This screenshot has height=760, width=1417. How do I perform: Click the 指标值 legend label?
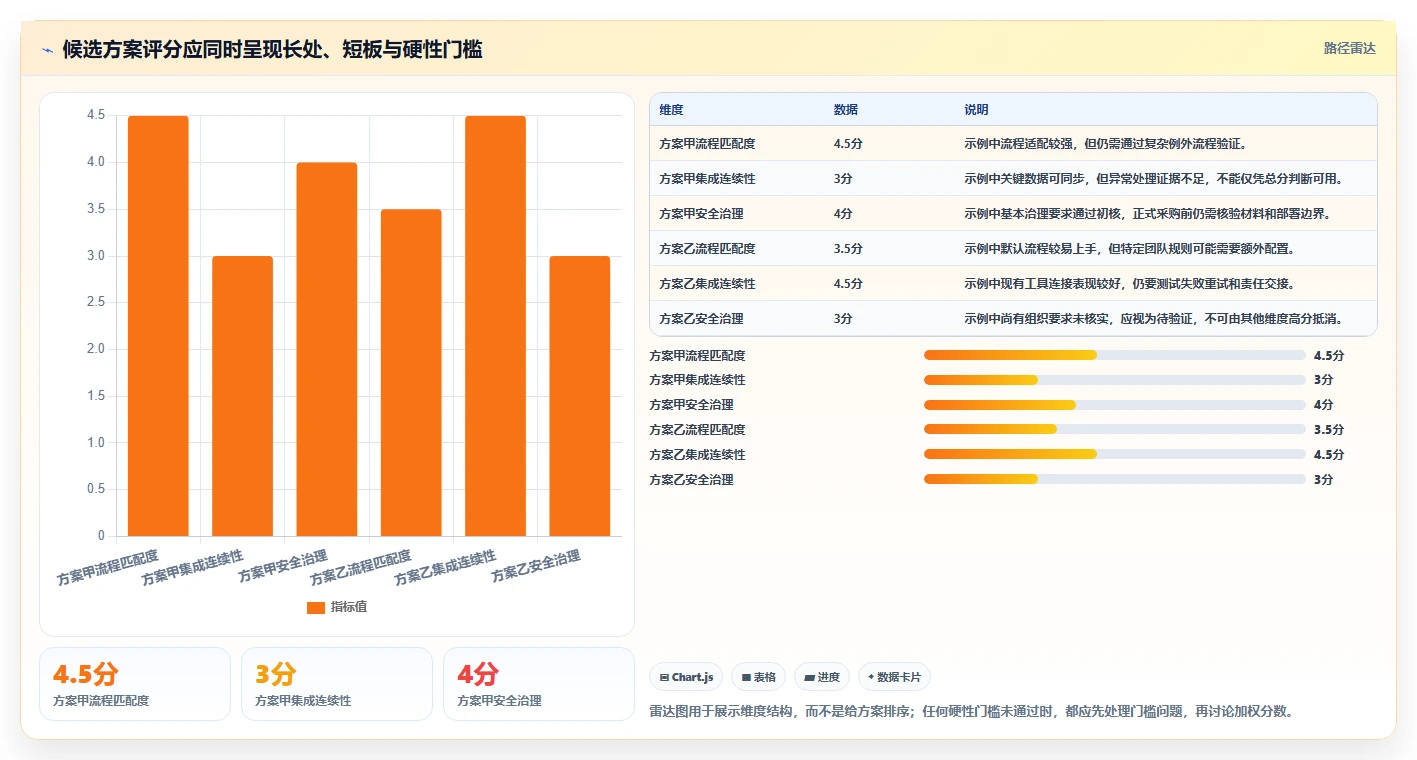349,607
